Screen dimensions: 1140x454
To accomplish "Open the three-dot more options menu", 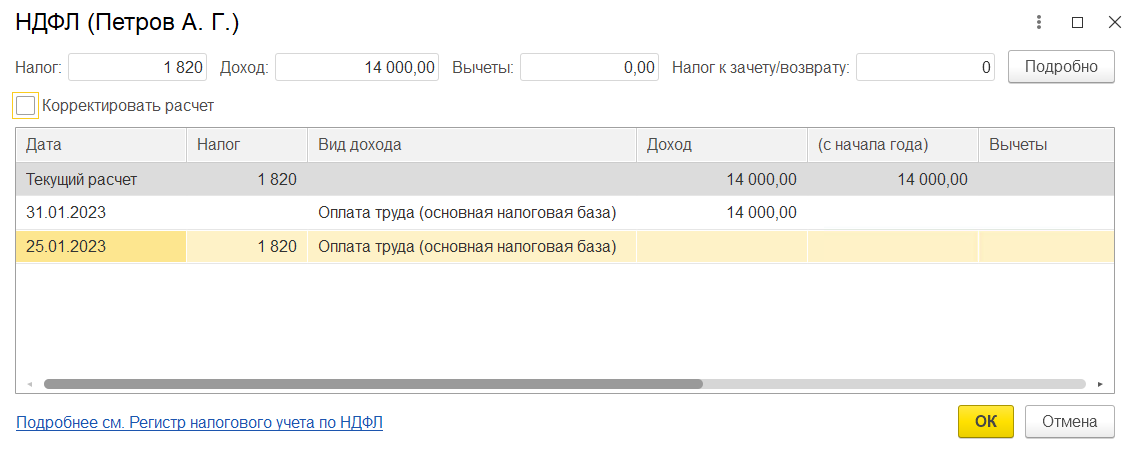I will tap(1040, 22).
